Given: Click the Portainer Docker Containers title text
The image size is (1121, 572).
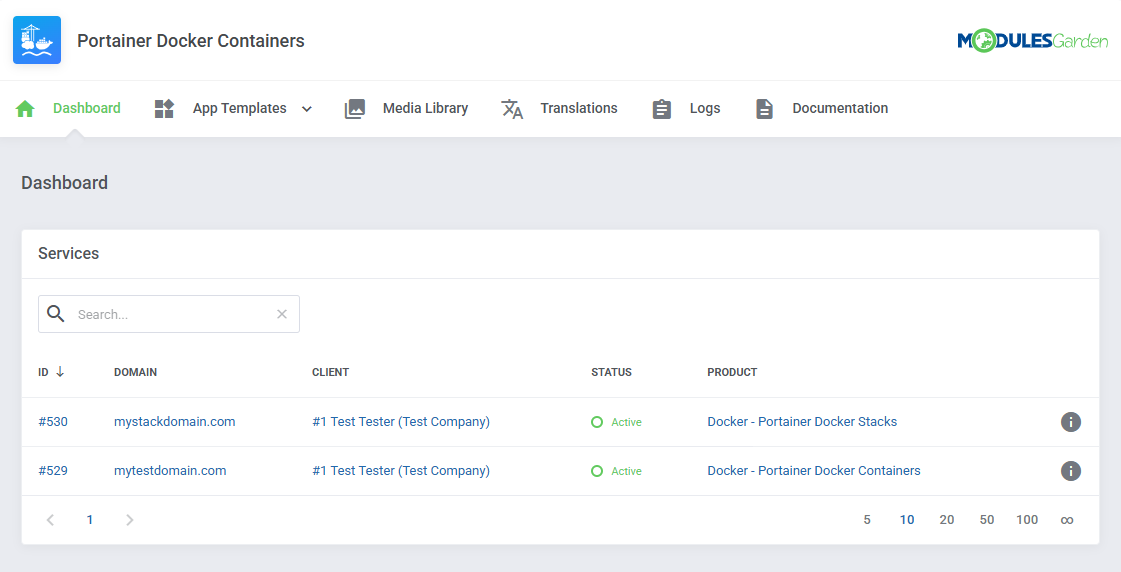Looking at the screenshot, I should 191,41.
